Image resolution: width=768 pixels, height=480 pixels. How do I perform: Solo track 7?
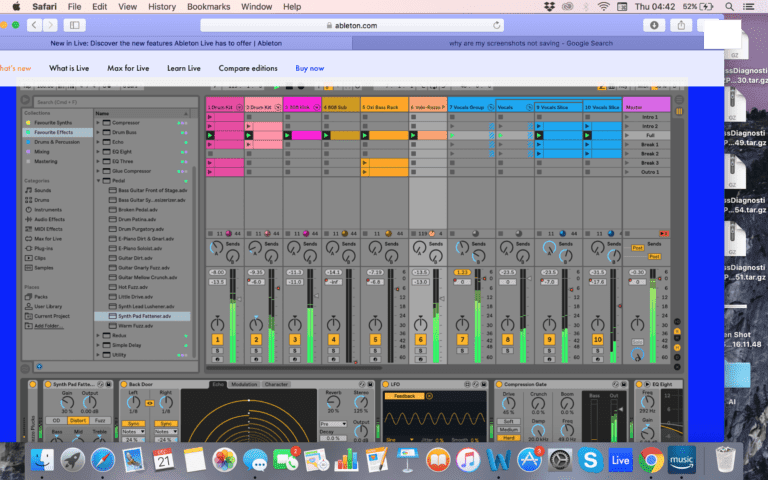(x=462, y=351)
